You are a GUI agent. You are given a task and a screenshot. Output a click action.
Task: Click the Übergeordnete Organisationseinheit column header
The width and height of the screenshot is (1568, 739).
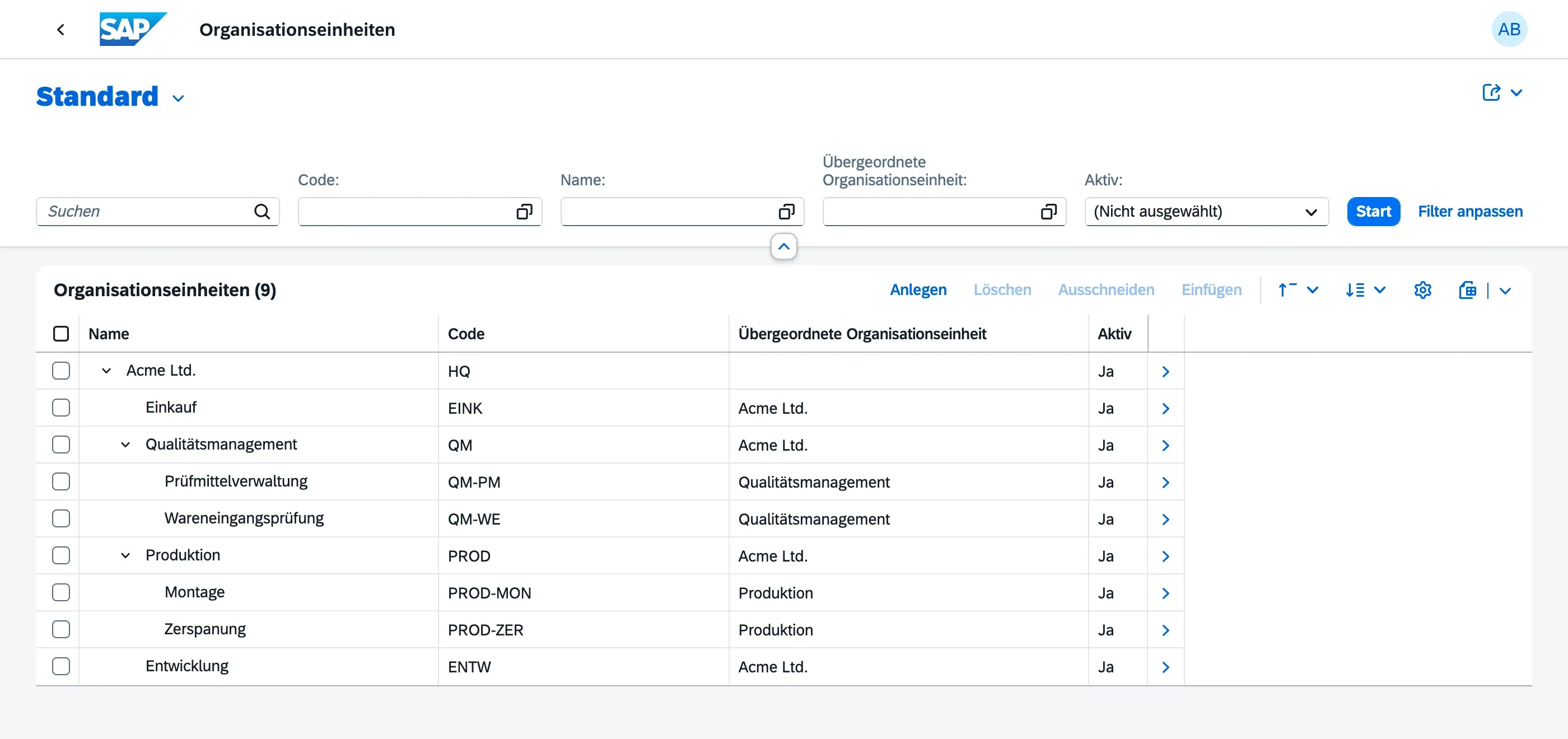click(x=908, y=334)
